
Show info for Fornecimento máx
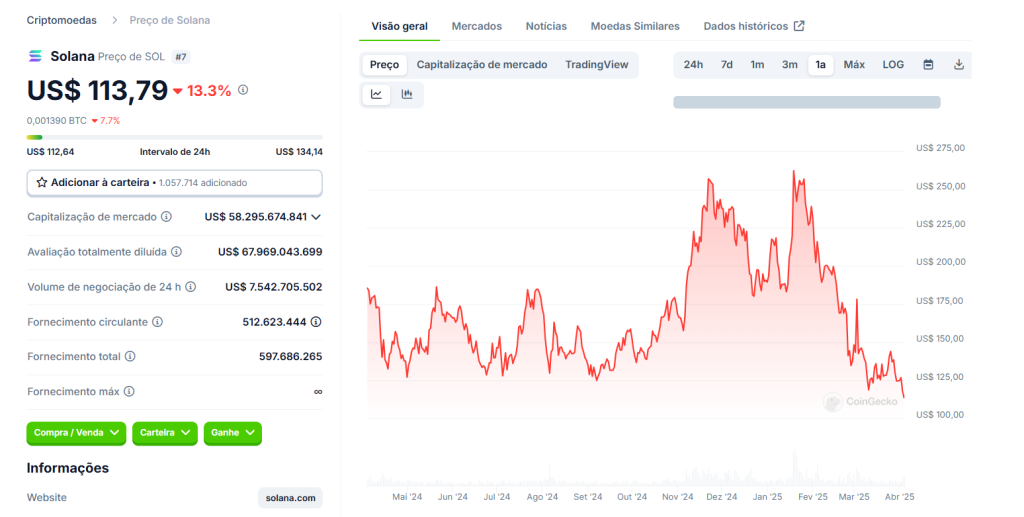(x=129, y=392)
